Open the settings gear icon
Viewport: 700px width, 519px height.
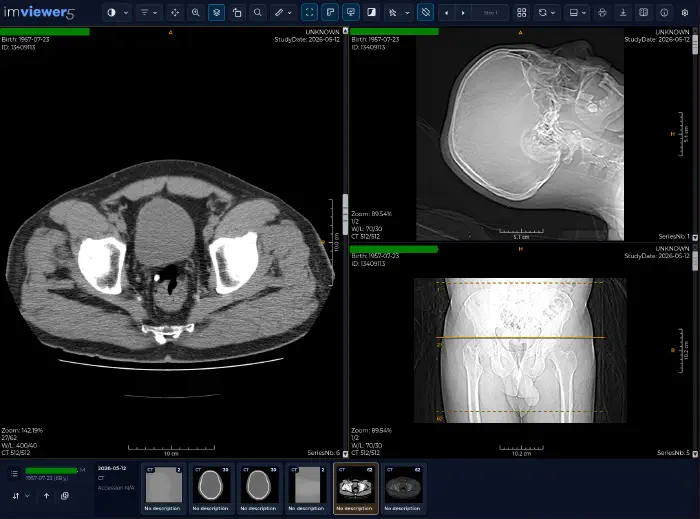(685, 12)
